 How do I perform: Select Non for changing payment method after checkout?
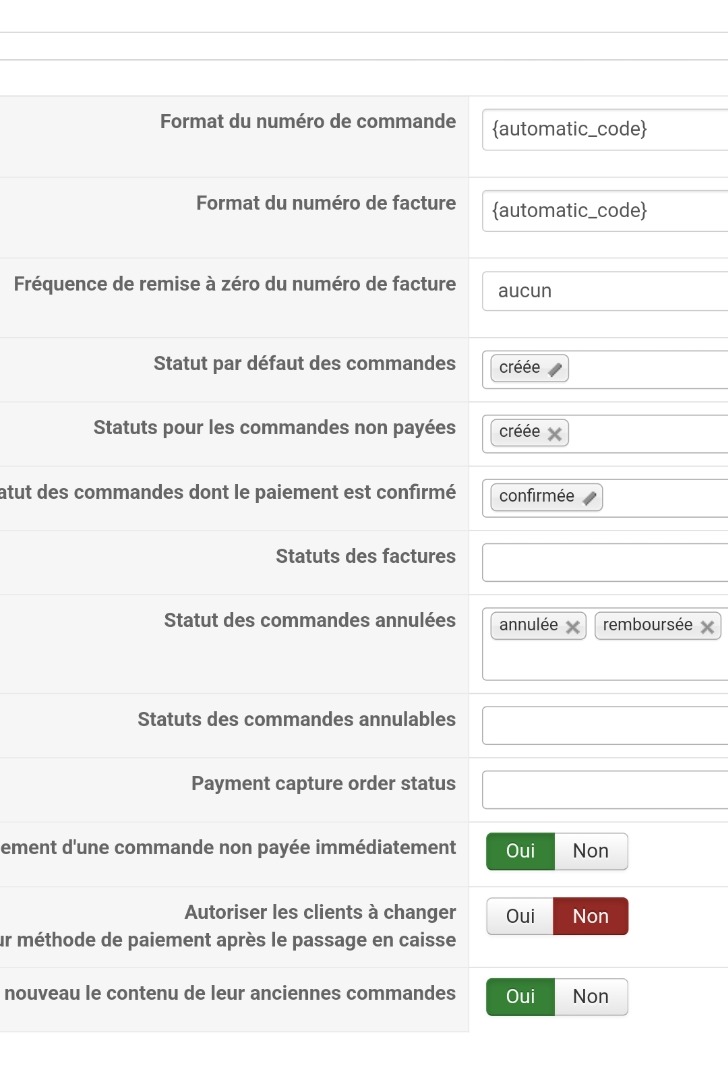590,916
